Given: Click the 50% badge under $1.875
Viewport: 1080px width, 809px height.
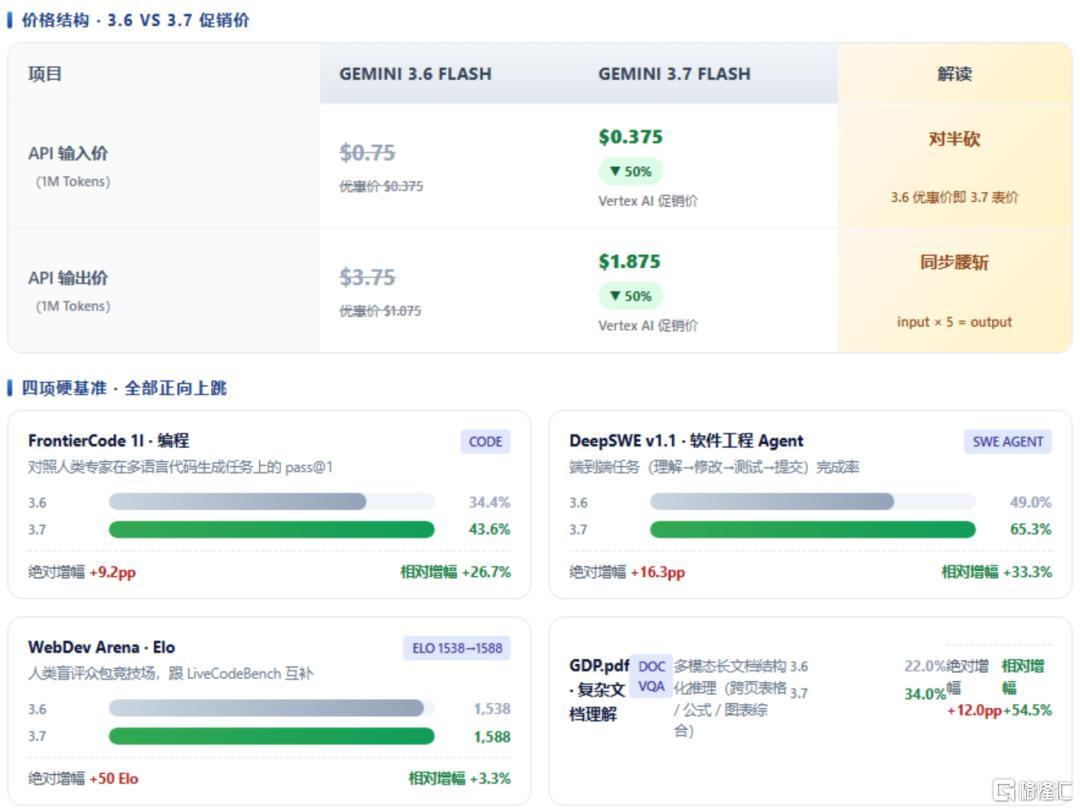Looking at the screenshot, I should tap(630, 296).
